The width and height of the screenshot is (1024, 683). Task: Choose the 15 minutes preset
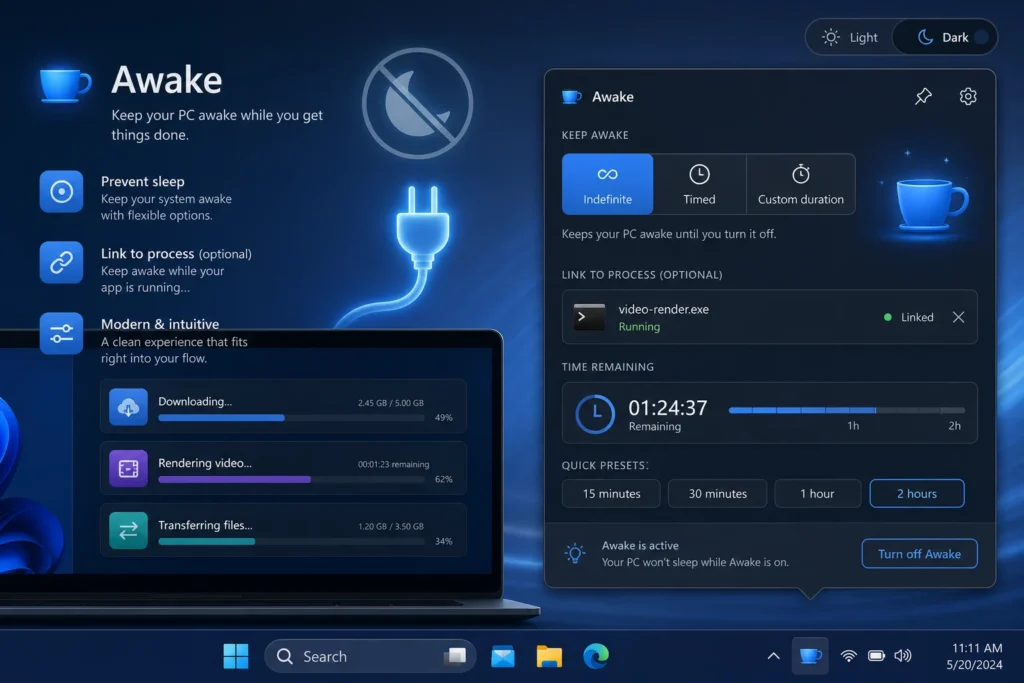pyautogui.click(x=611, y=494)
